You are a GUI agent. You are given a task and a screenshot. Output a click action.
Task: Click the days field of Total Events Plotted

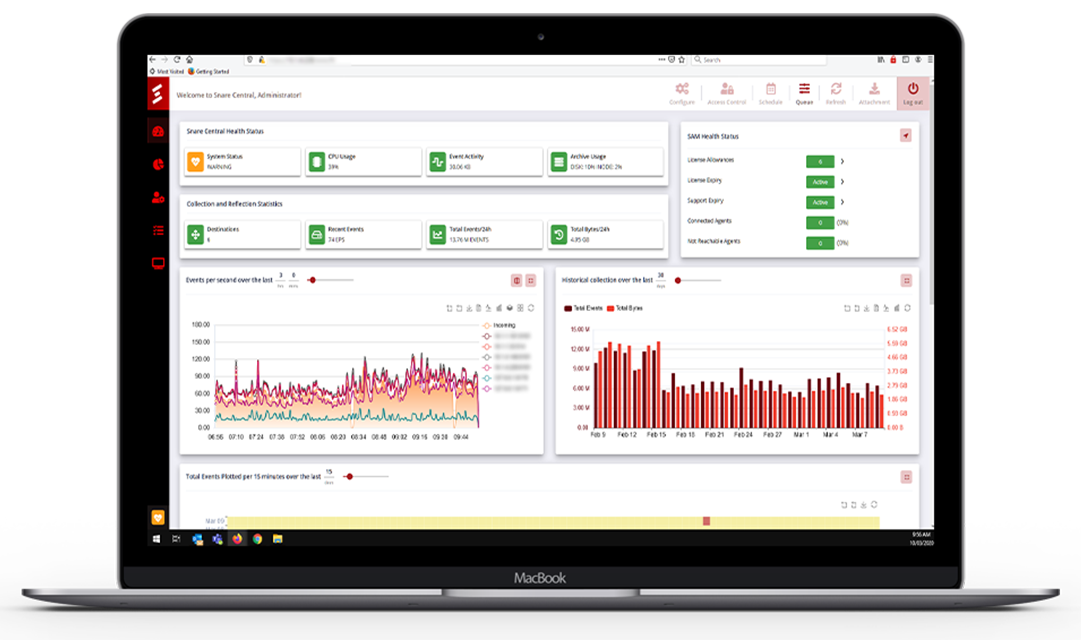pos(329,473)
